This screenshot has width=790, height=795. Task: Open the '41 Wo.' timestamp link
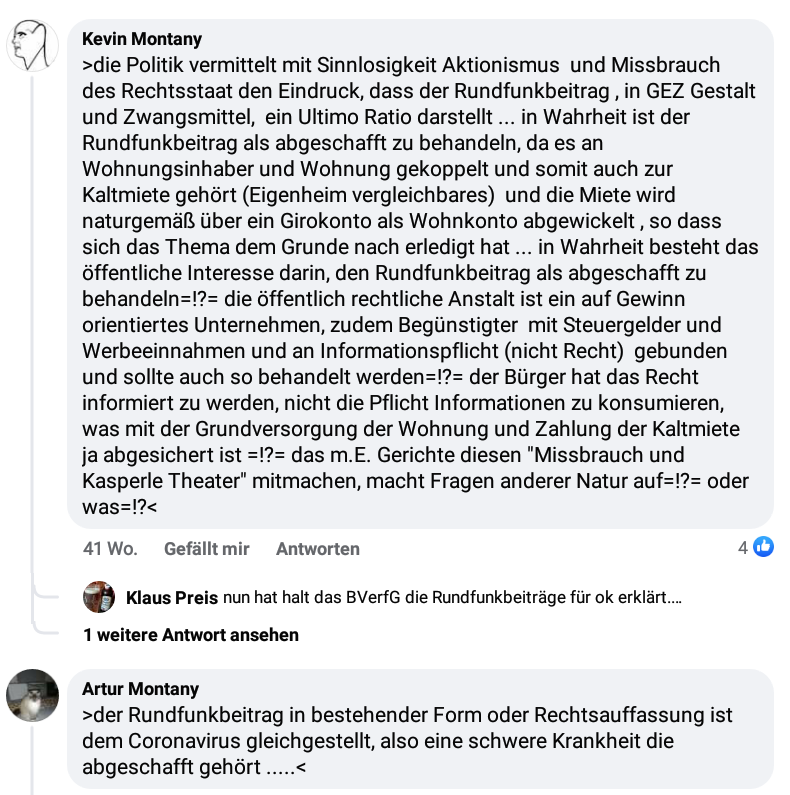110,549
